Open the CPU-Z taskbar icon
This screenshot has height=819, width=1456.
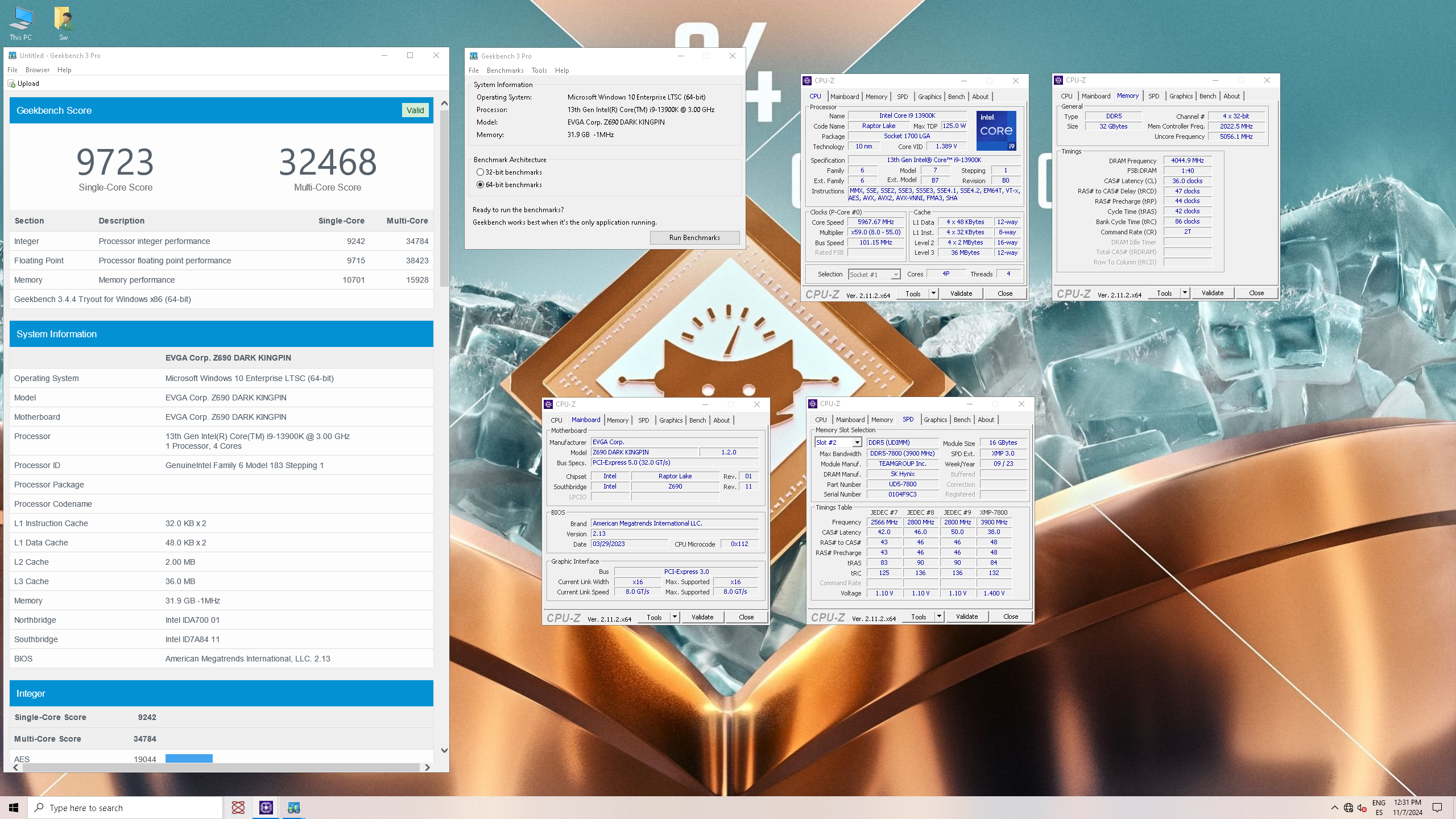pyautogui.click(x=266, y=808)
